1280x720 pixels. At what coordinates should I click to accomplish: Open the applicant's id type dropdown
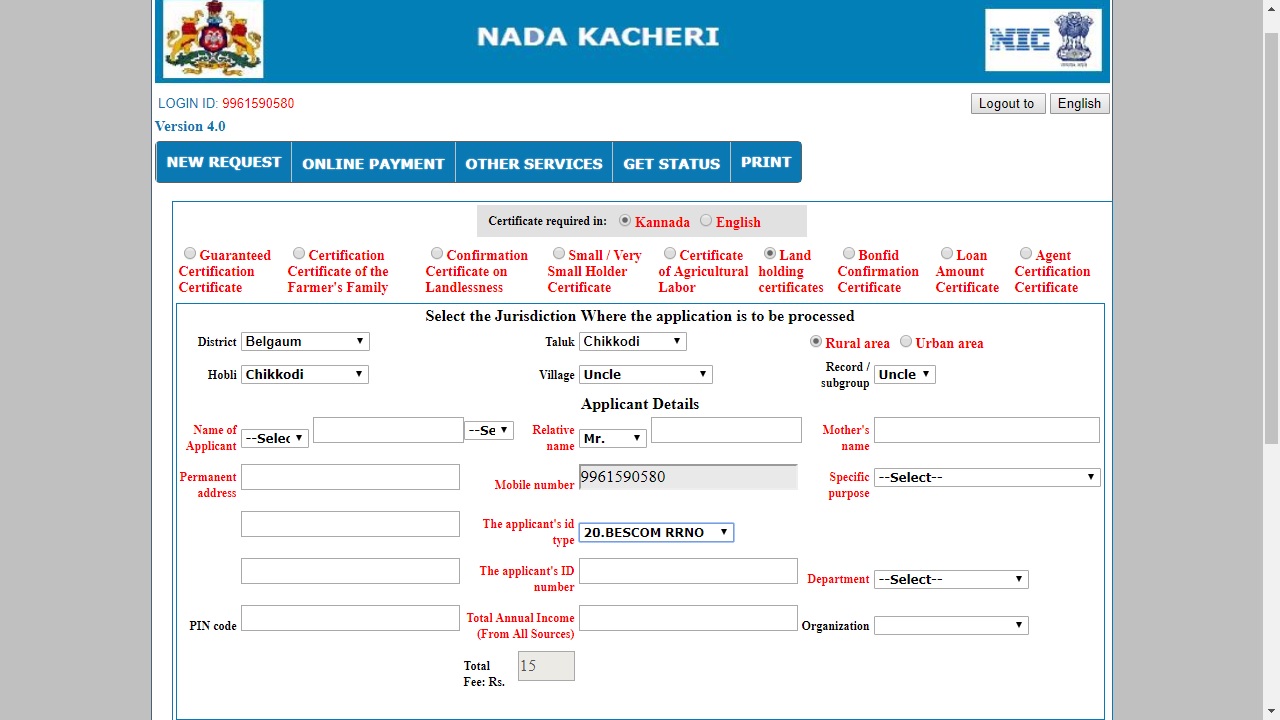[656, 532]
